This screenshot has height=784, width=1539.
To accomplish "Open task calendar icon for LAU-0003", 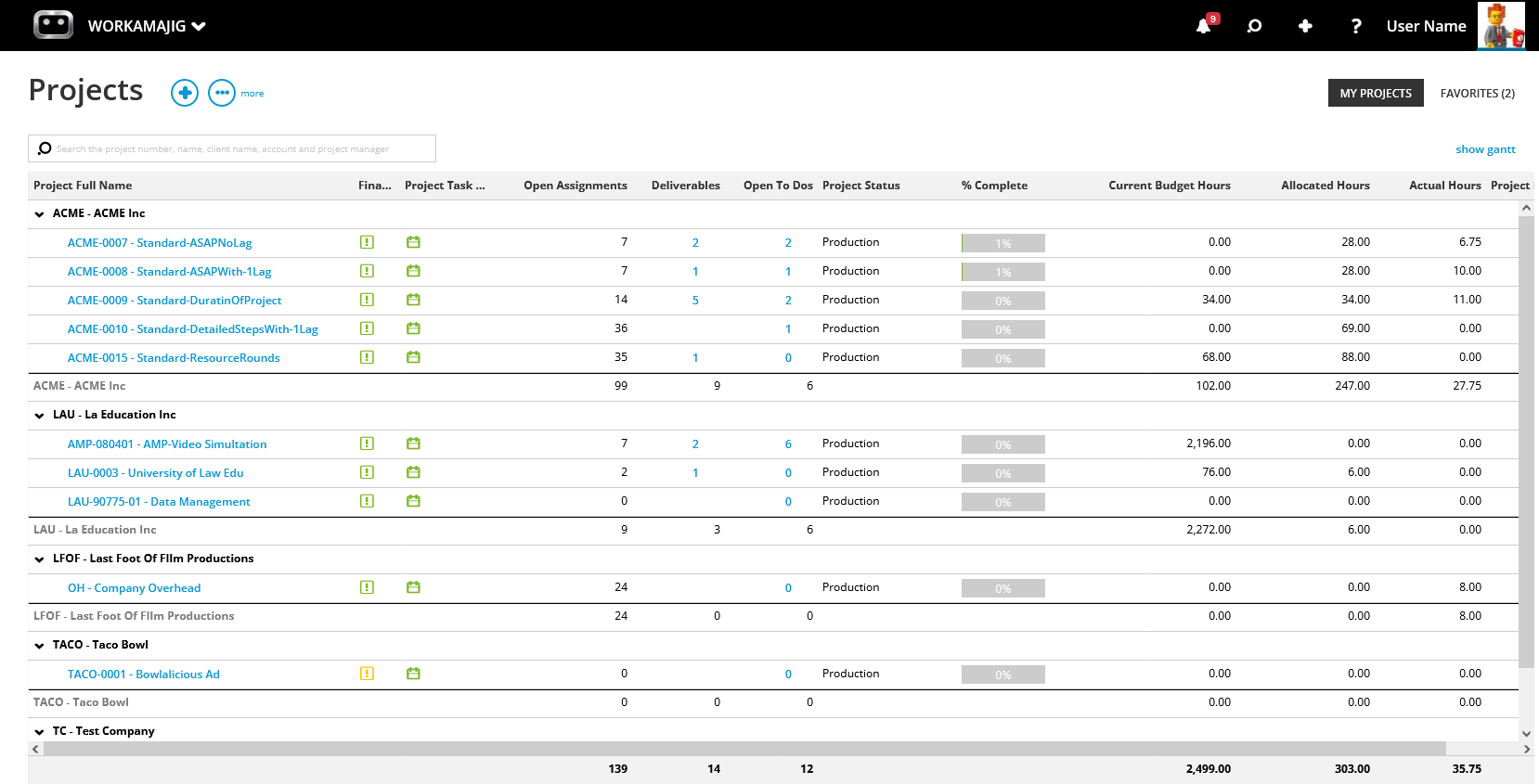I will pos(413,472).
